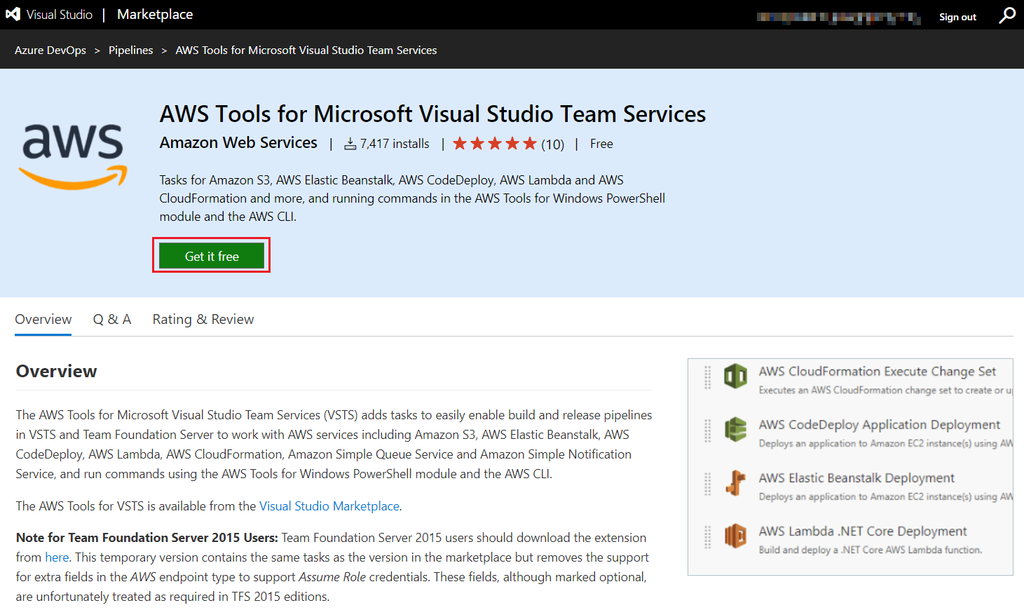The height and width of the screenshot is (610, 1024).
Task: Click the installs download icon
Action: [x=350, y=144]
